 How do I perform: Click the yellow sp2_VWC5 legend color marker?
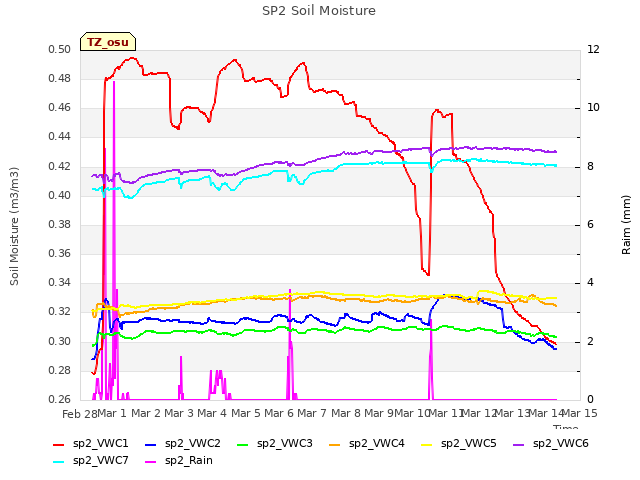tap(427, 444)
